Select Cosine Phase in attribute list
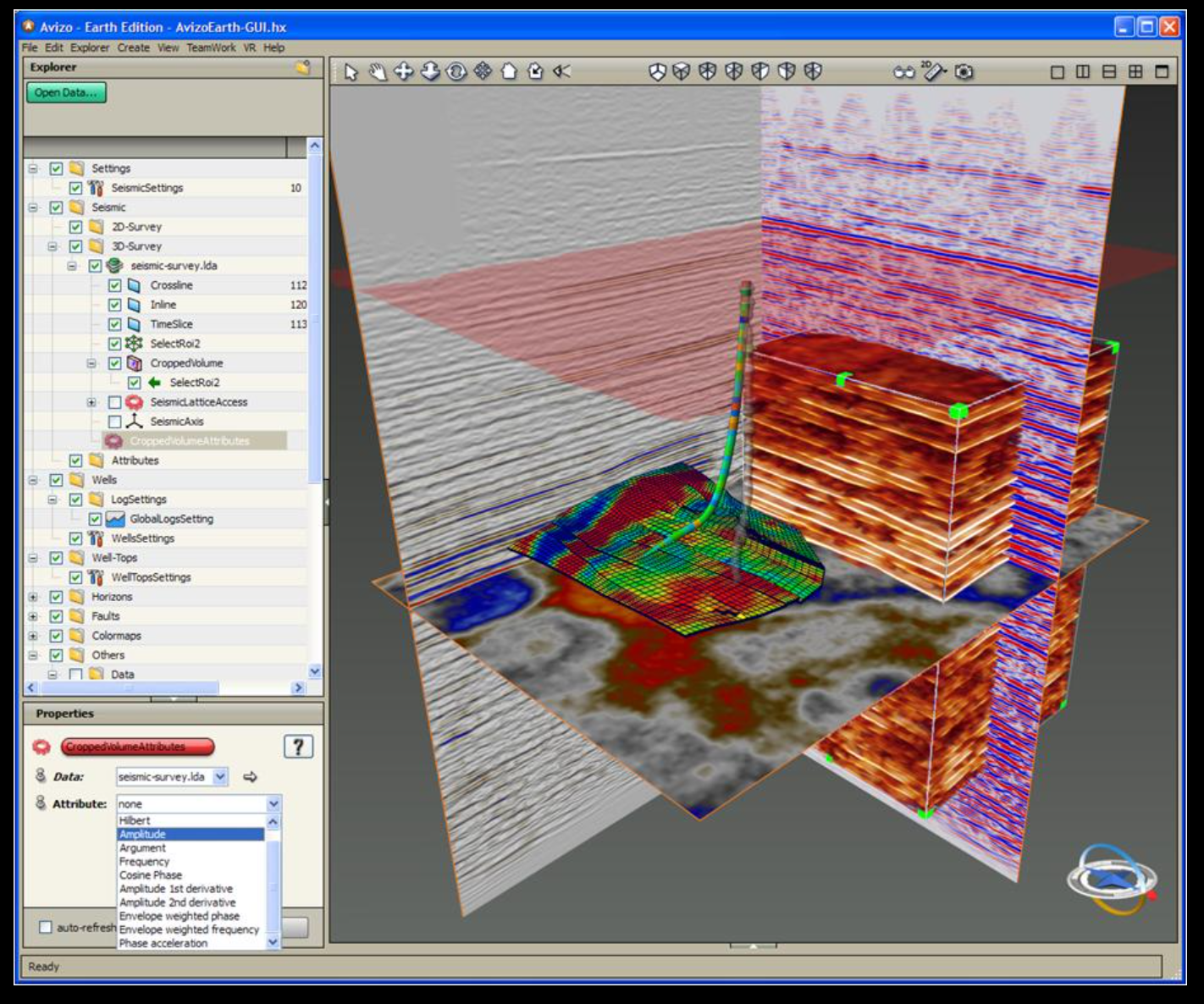The image size is (1204, 1004). pyautogui.click(x=191, y=875)
